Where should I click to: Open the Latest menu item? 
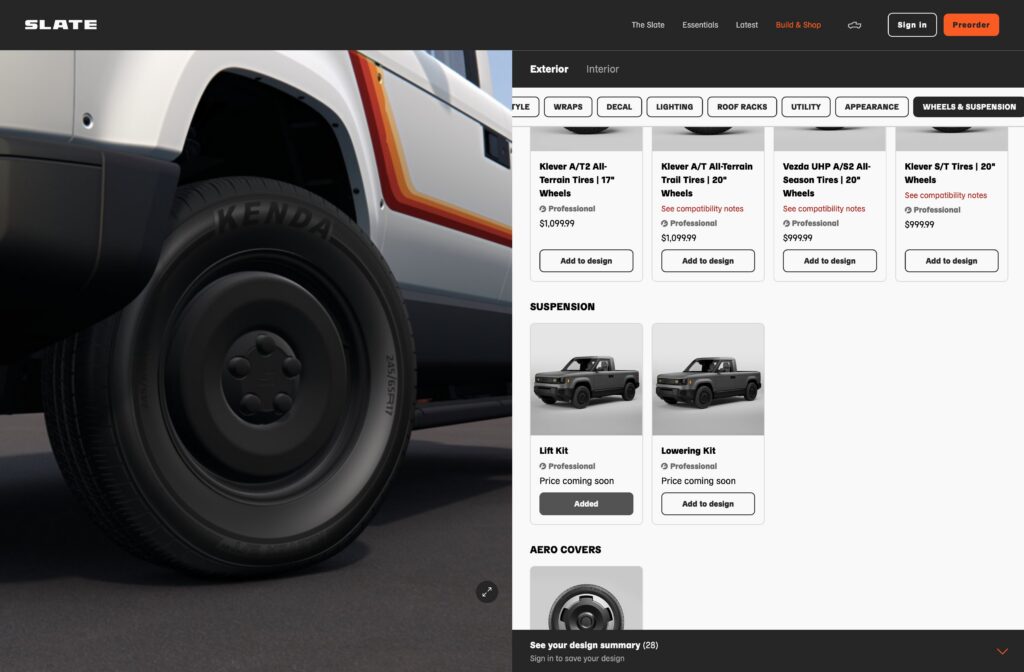coord(746,25)
